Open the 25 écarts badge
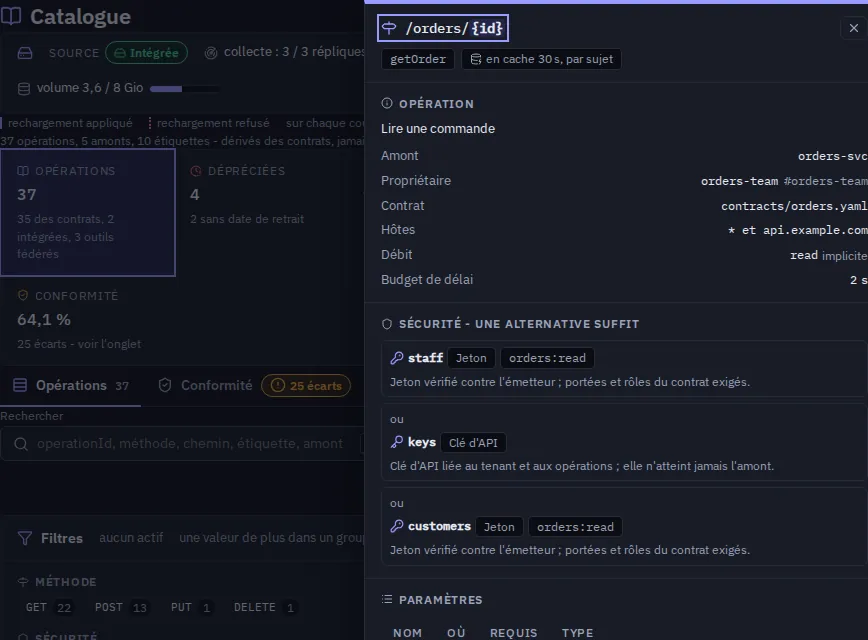The height and width of the screenshot is (640, 868). [x=306, y=386]
